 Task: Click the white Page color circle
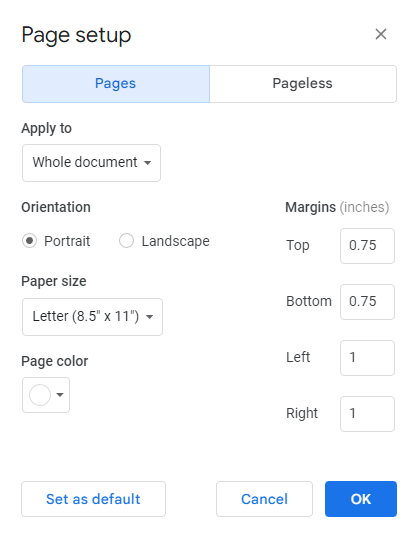click(x=40, y=395)
